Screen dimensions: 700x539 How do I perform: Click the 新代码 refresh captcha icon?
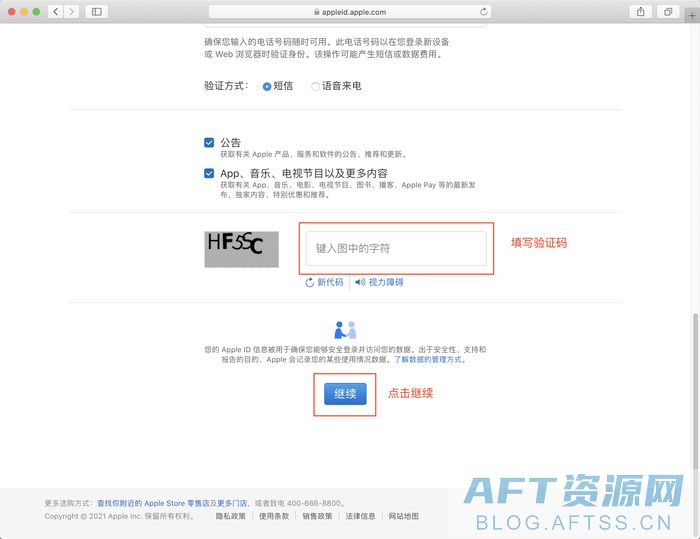tap(310, 283)
